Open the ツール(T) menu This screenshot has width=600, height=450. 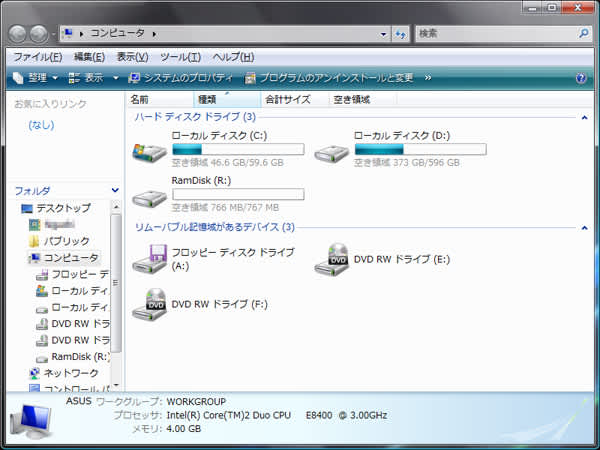coord(180,57)
